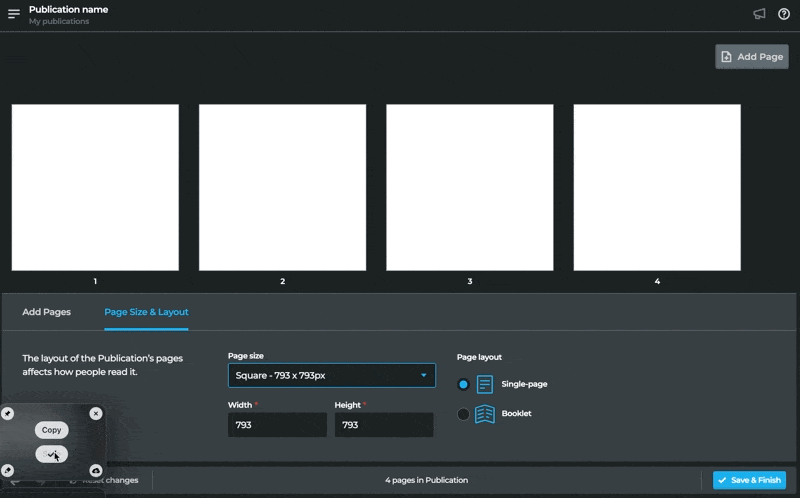Open the Page size dropdown

pyautogui.click(x=331, y=375)
